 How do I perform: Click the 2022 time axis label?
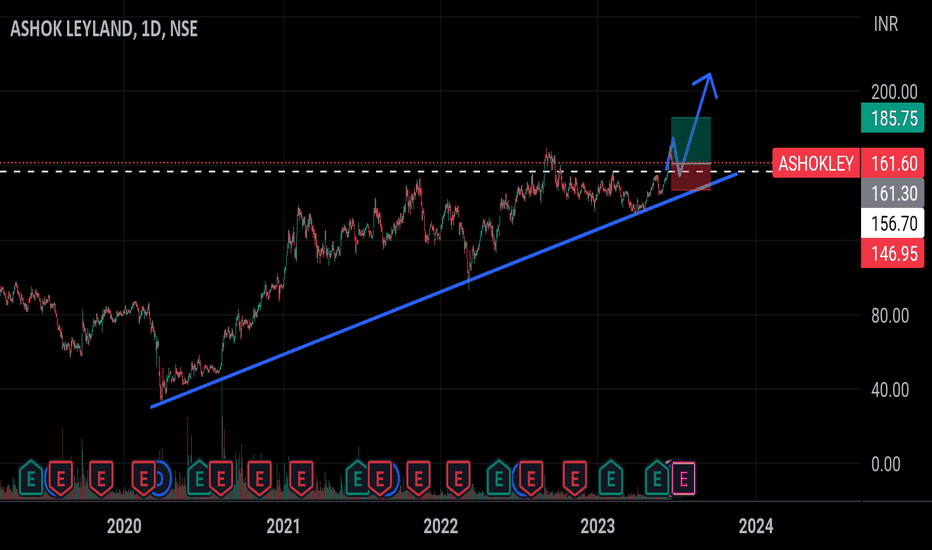click(440, 526)
